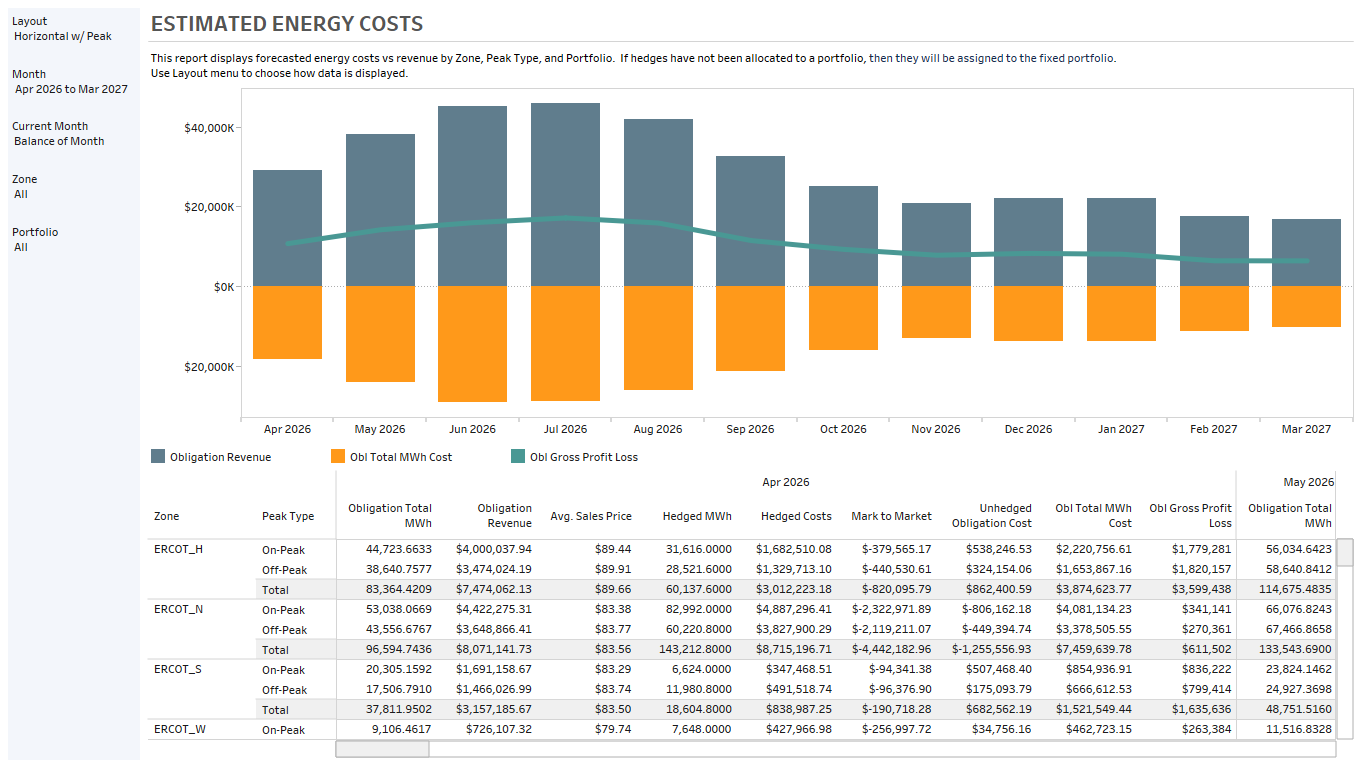Open the Month range filter value
The image size is (1366, 768).
click(x=71, y=89)
